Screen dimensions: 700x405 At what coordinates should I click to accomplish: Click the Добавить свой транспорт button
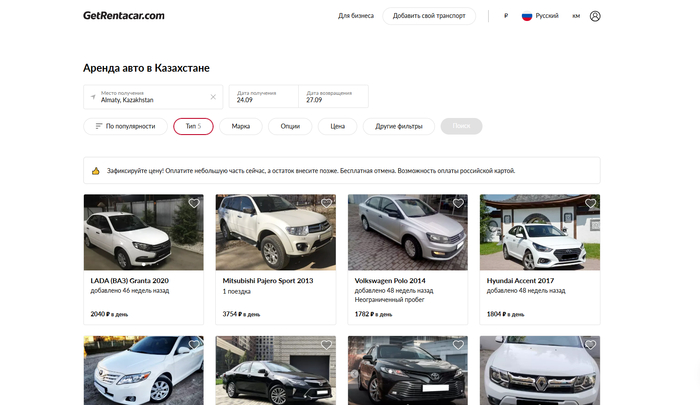429,16
